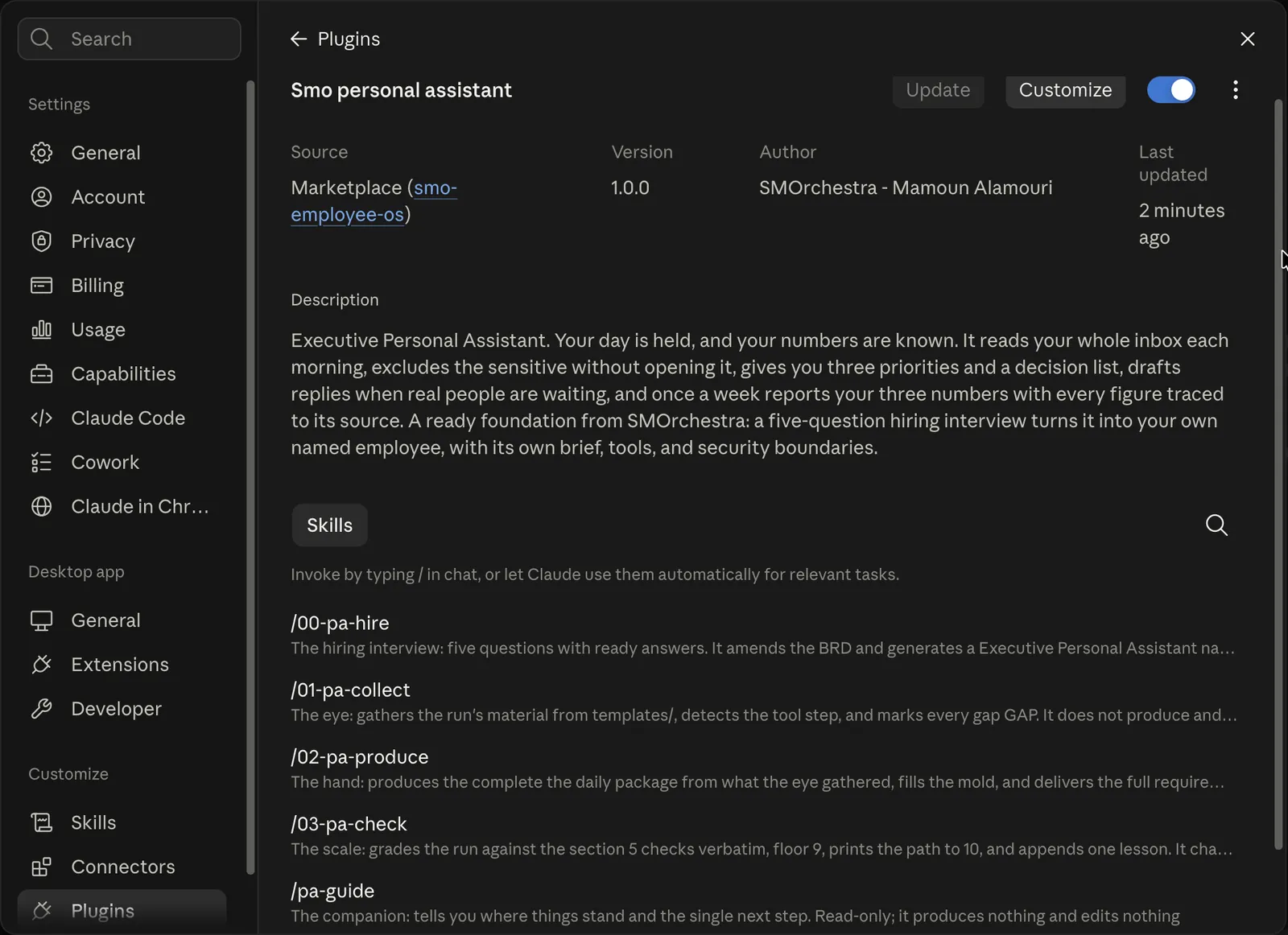1288x935 pixels.
Task: Click the Desktop app General monitor icon
Action: click(41, 620)
